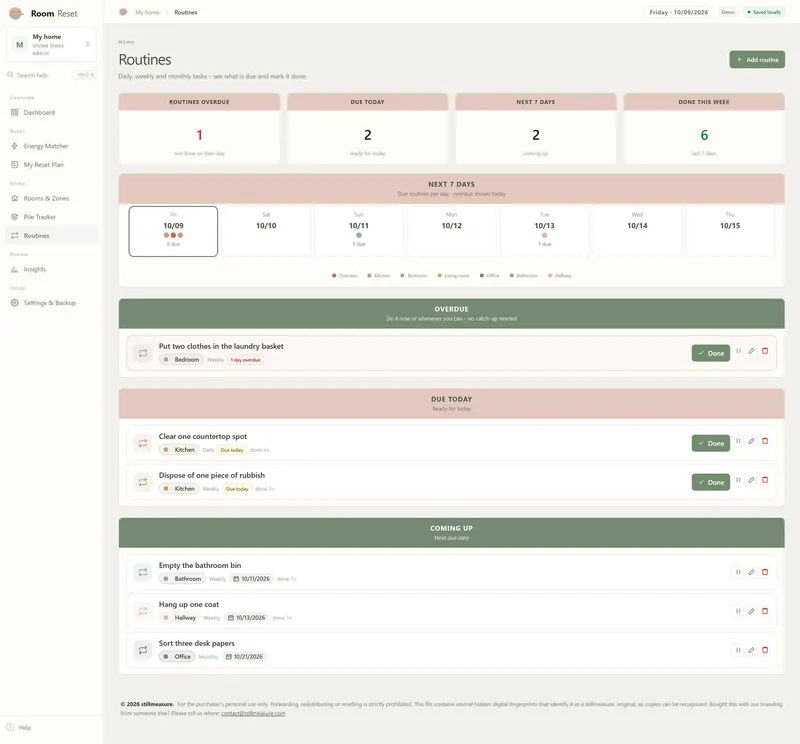The width and height of the screenshot is (800, 744).
Task: Pause the Hang up one coat routine
Action: point(738,611)
